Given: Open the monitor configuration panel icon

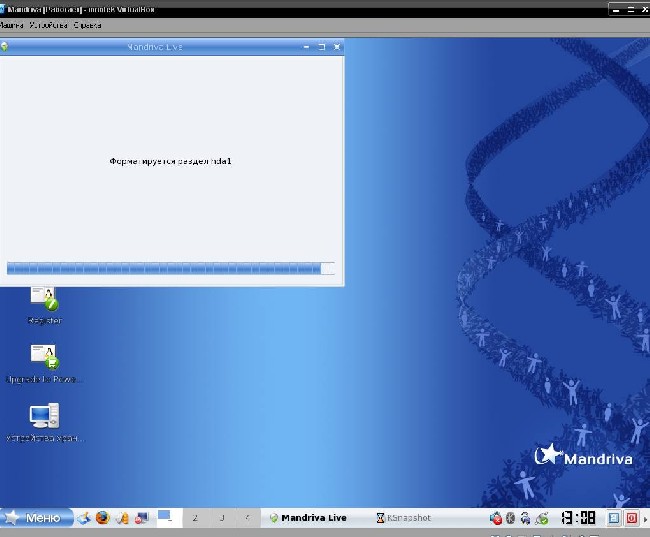Looking at the screenshot, I should [x=141, y=518].
